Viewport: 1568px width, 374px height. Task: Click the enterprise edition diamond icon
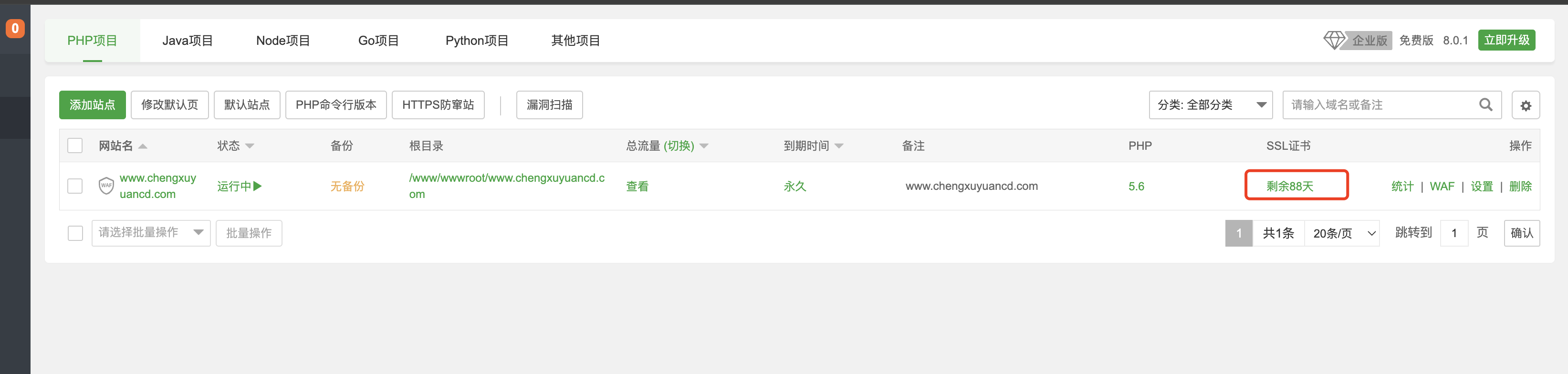click(x=1333, y=40)
